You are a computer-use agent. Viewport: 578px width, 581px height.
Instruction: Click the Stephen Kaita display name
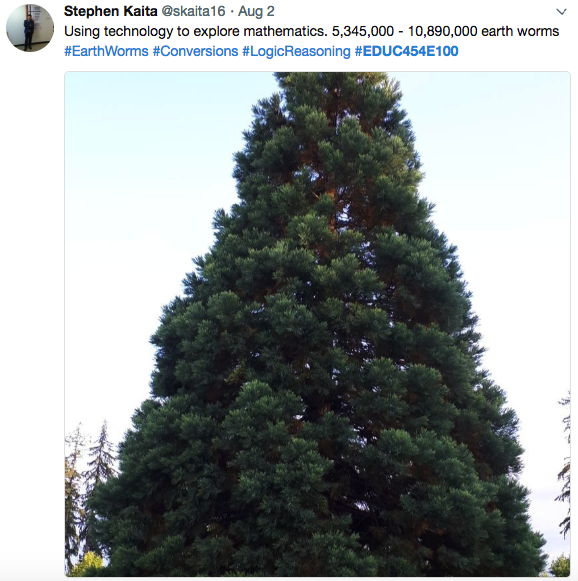click(x=111, y=11)
